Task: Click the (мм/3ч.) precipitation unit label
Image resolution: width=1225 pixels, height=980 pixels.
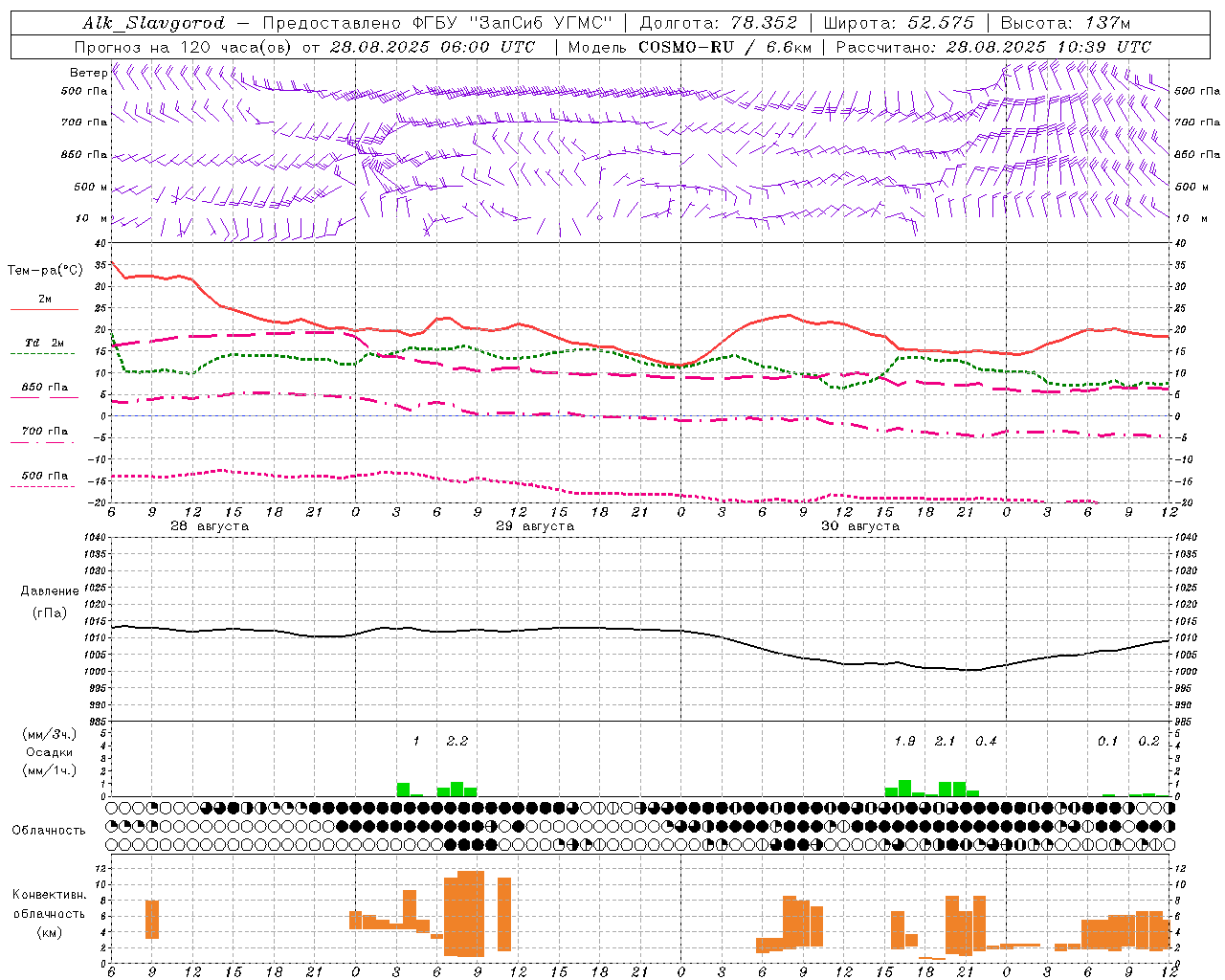Action: point(50,734)
